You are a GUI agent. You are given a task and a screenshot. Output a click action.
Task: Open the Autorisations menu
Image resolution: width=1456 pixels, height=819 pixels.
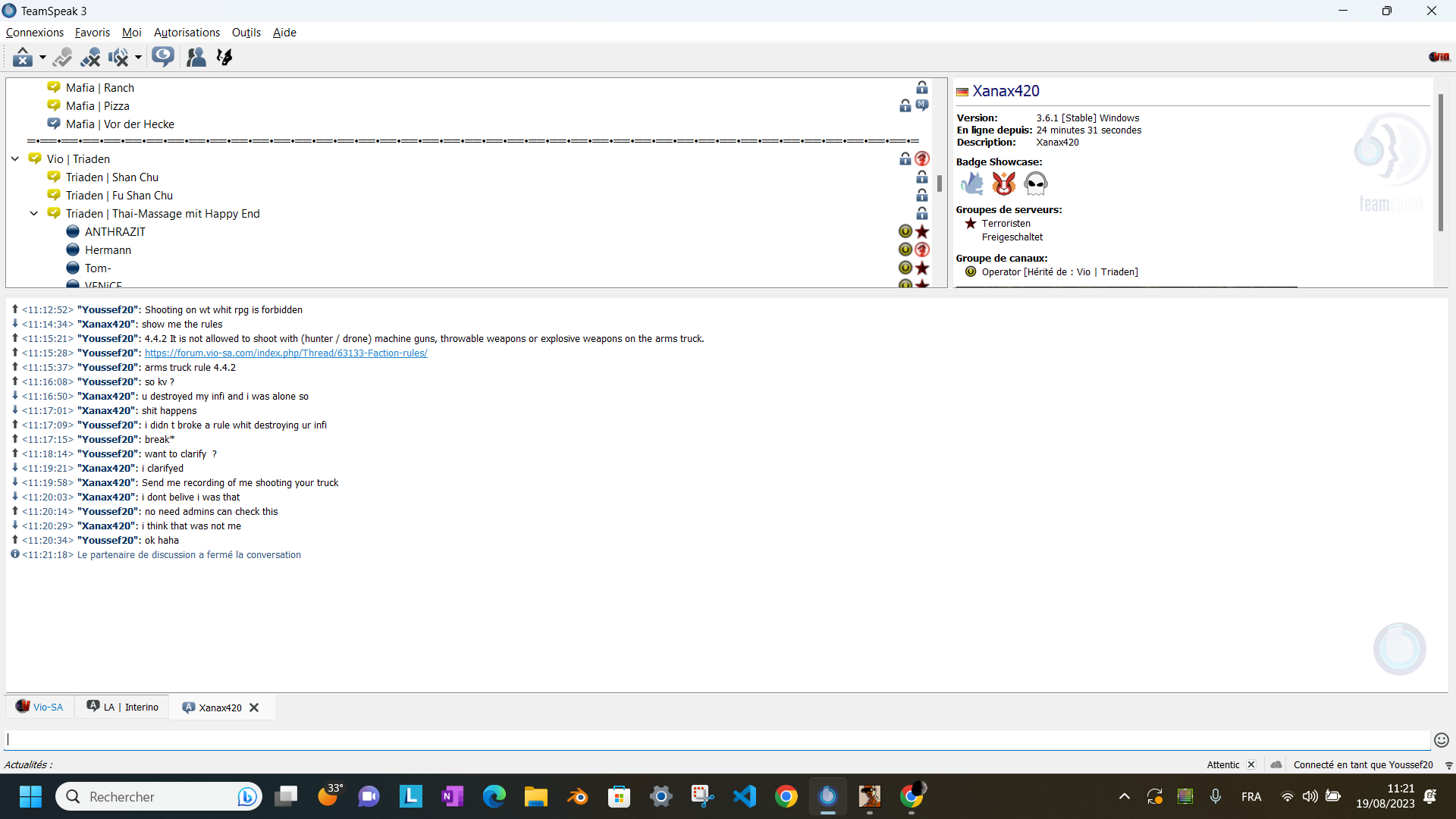187,33
